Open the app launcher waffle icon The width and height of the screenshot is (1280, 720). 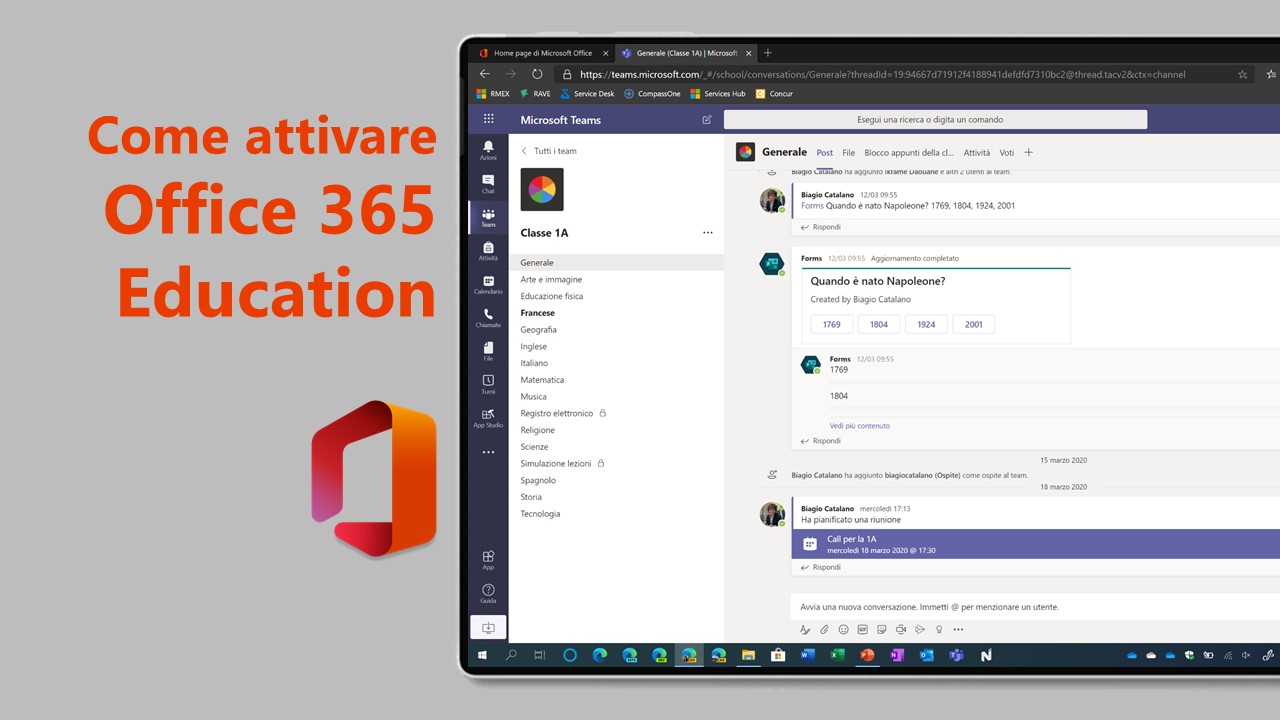click(x=488, y=119)
